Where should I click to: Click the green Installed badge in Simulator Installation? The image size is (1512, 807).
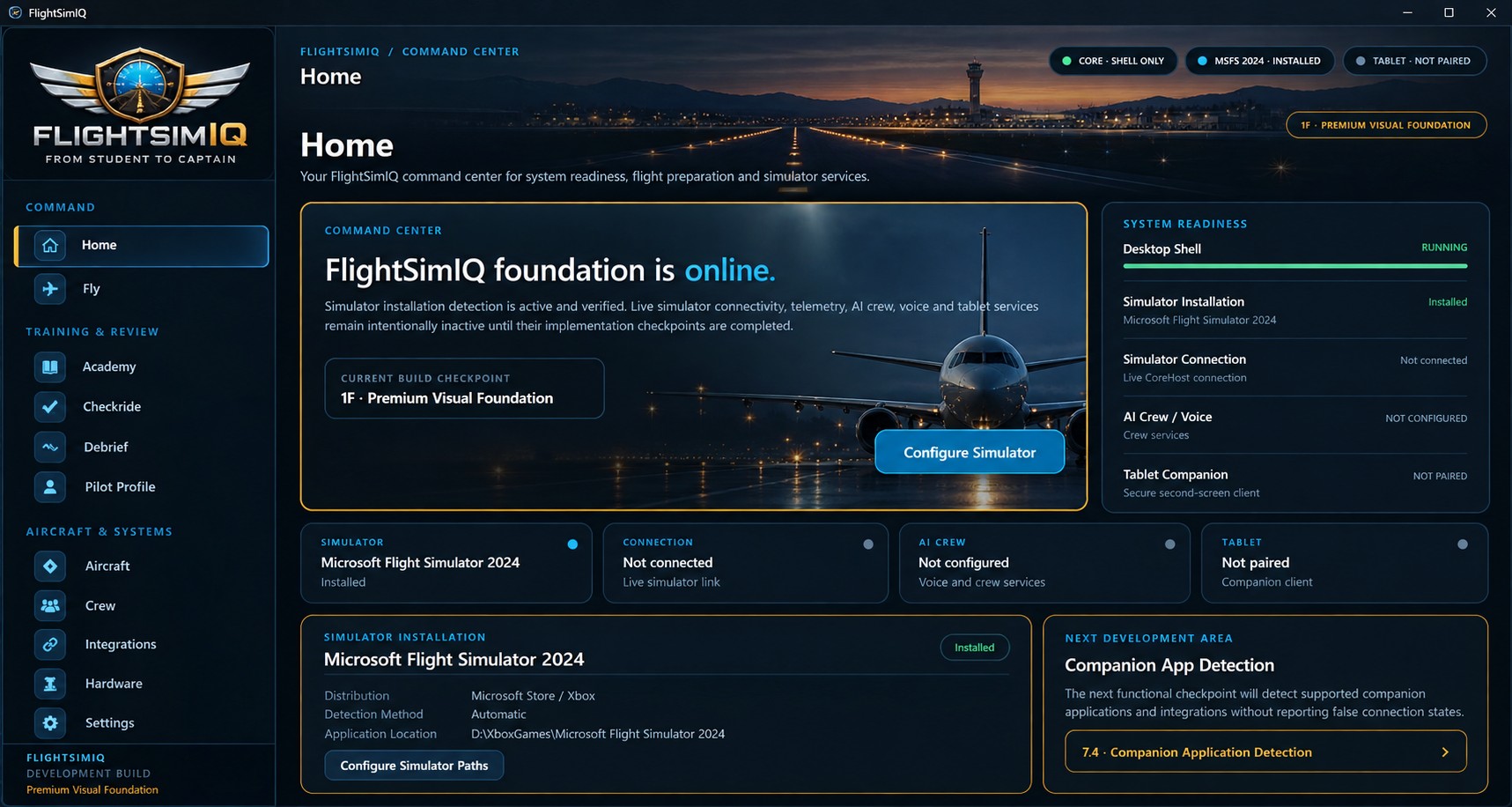pyautogui.click(x=975, y=648)
